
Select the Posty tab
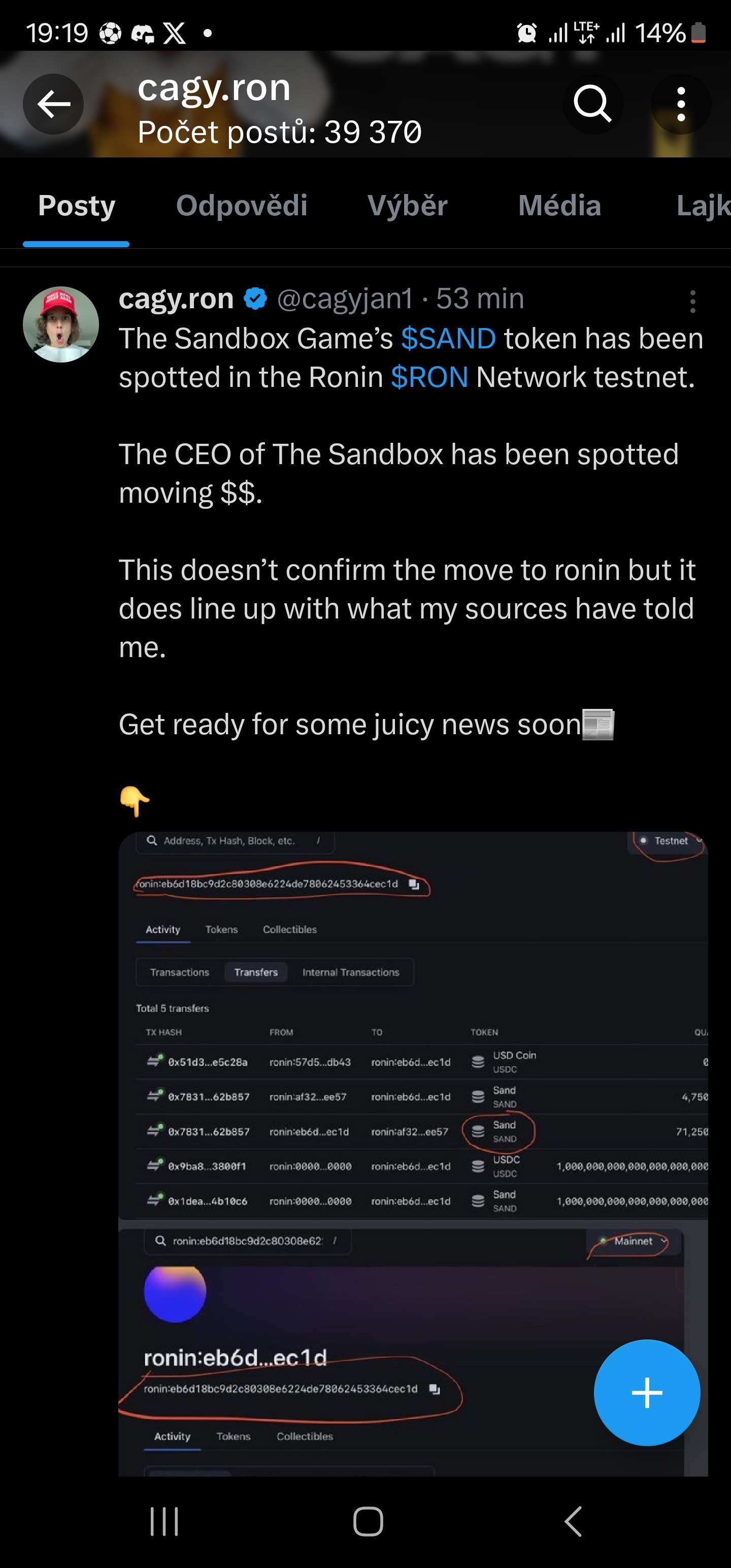tap(77, 206)
